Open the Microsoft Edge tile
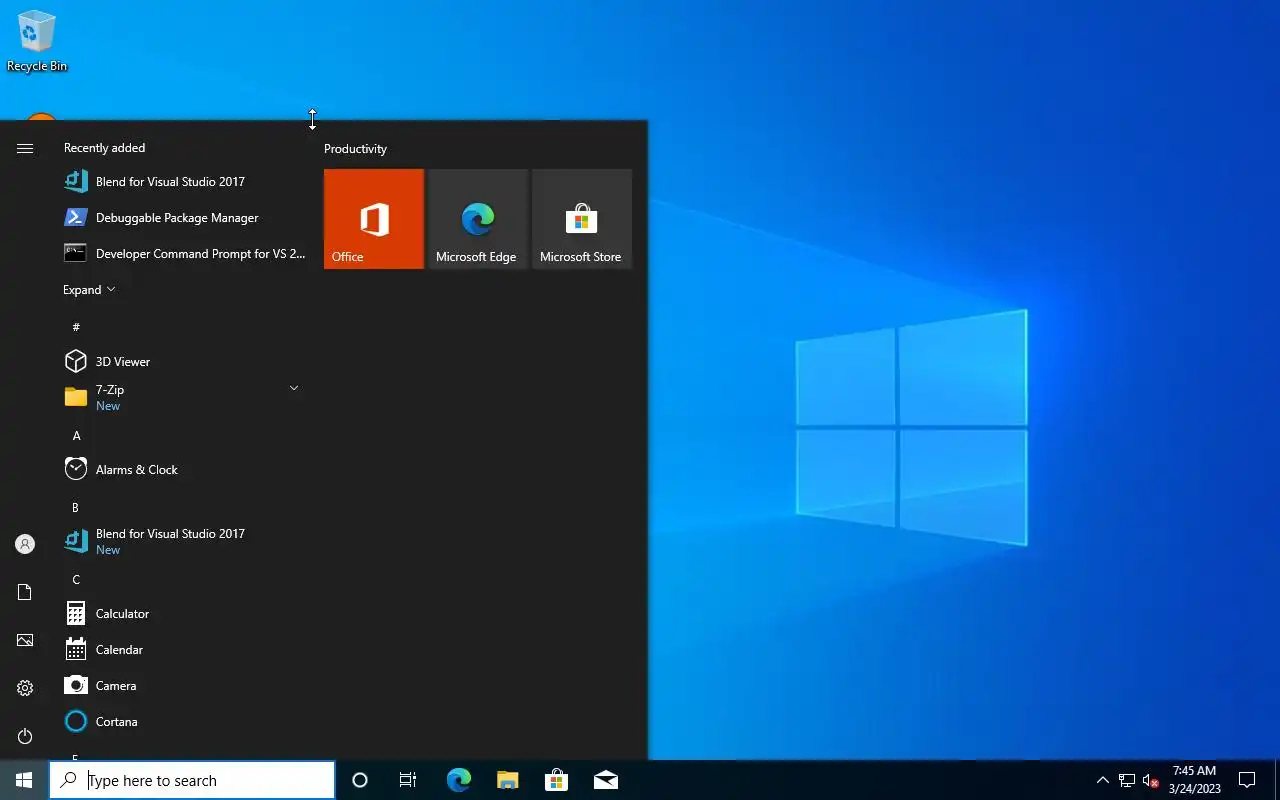The image size is (1280, 800). click(478, 219)
